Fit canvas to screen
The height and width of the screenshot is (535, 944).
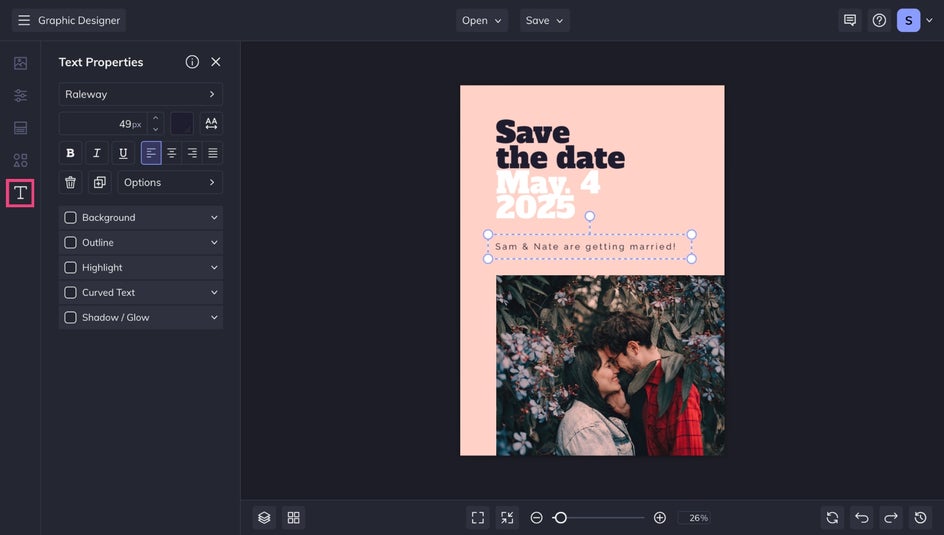[478, 518]
